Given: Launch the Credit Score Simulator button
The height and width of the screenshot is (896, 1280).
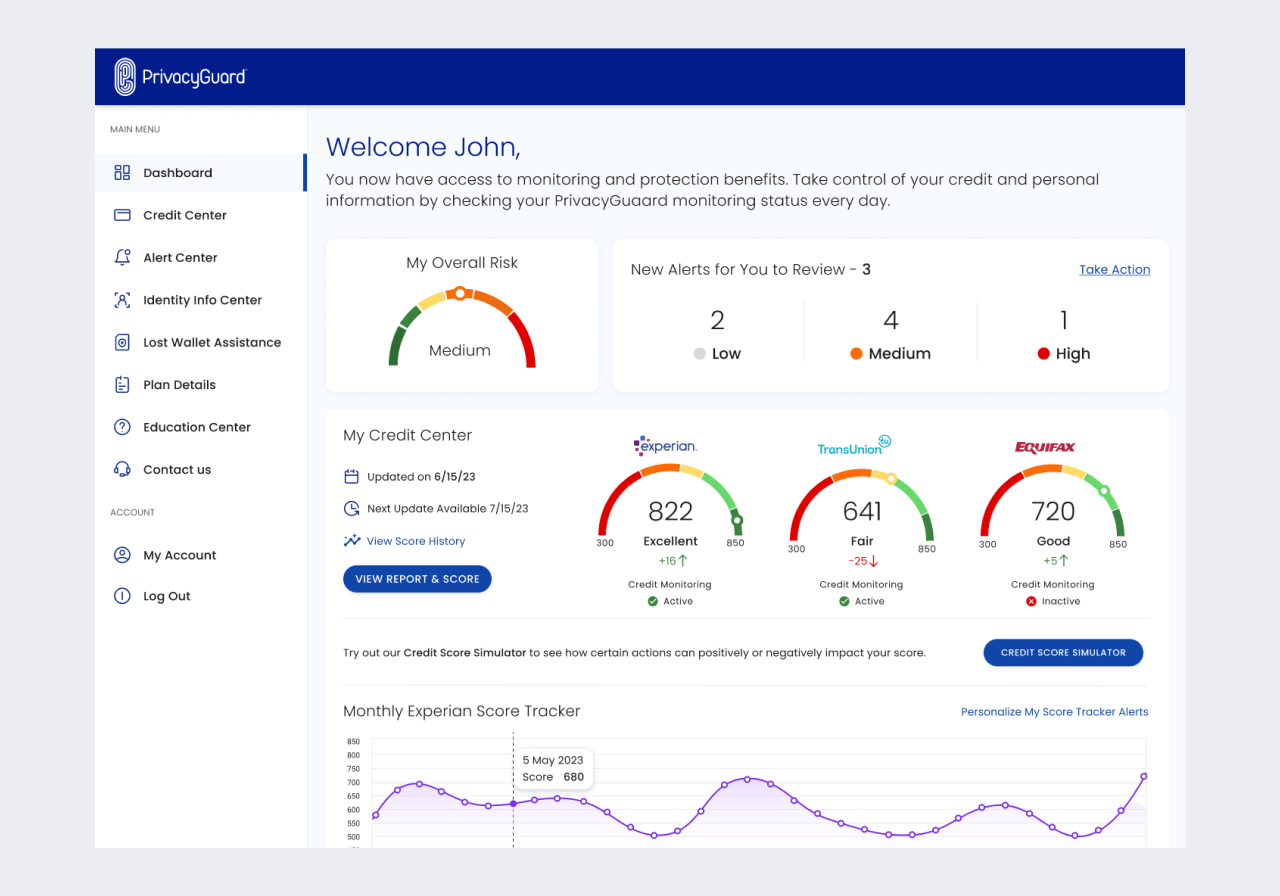Looking at the screenshot, I should click(1063, 652).
